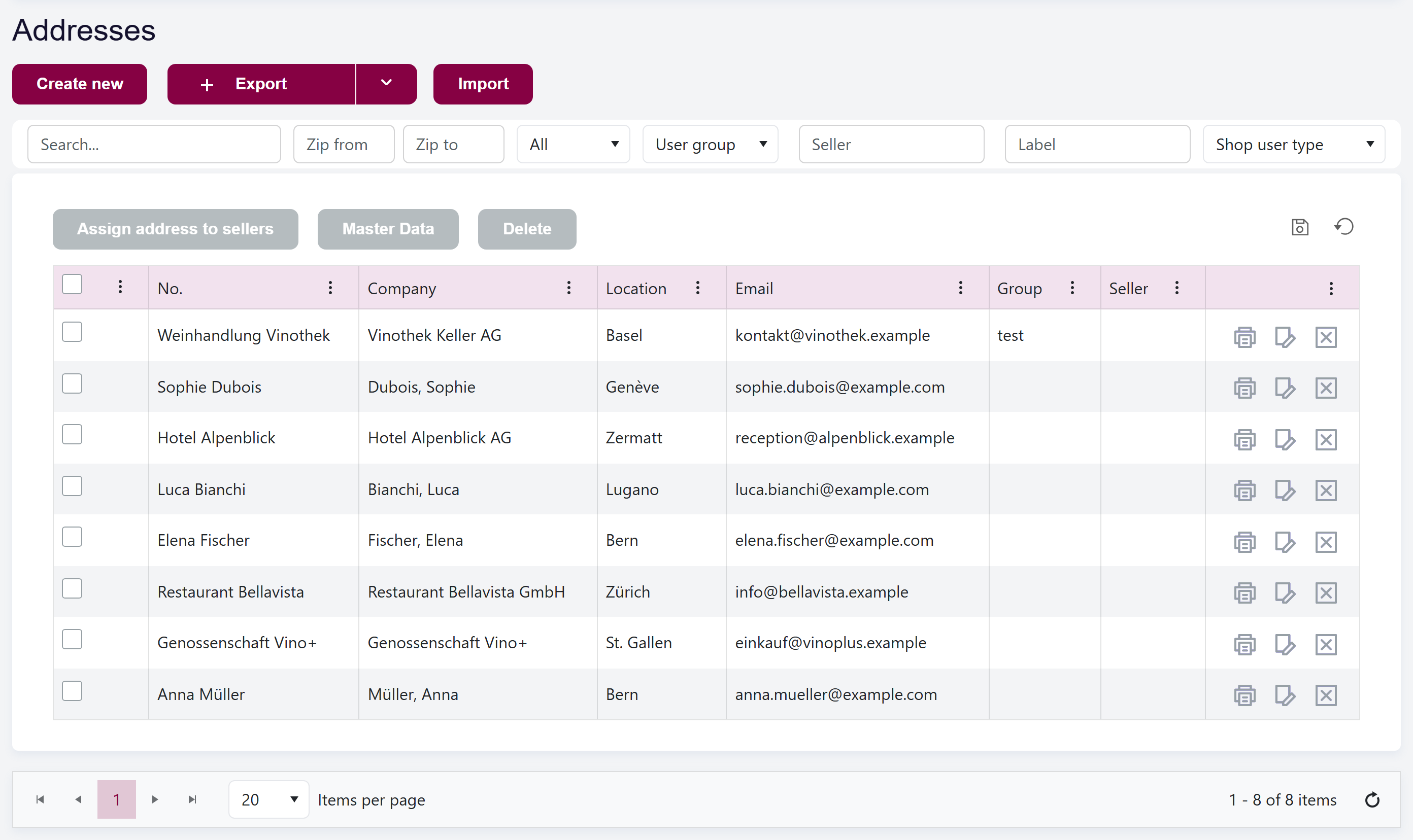The width and height of the screenshot is (1413, 840).
Task: Go to the first page
Action: pyautogui.click(x=40, y=799)
